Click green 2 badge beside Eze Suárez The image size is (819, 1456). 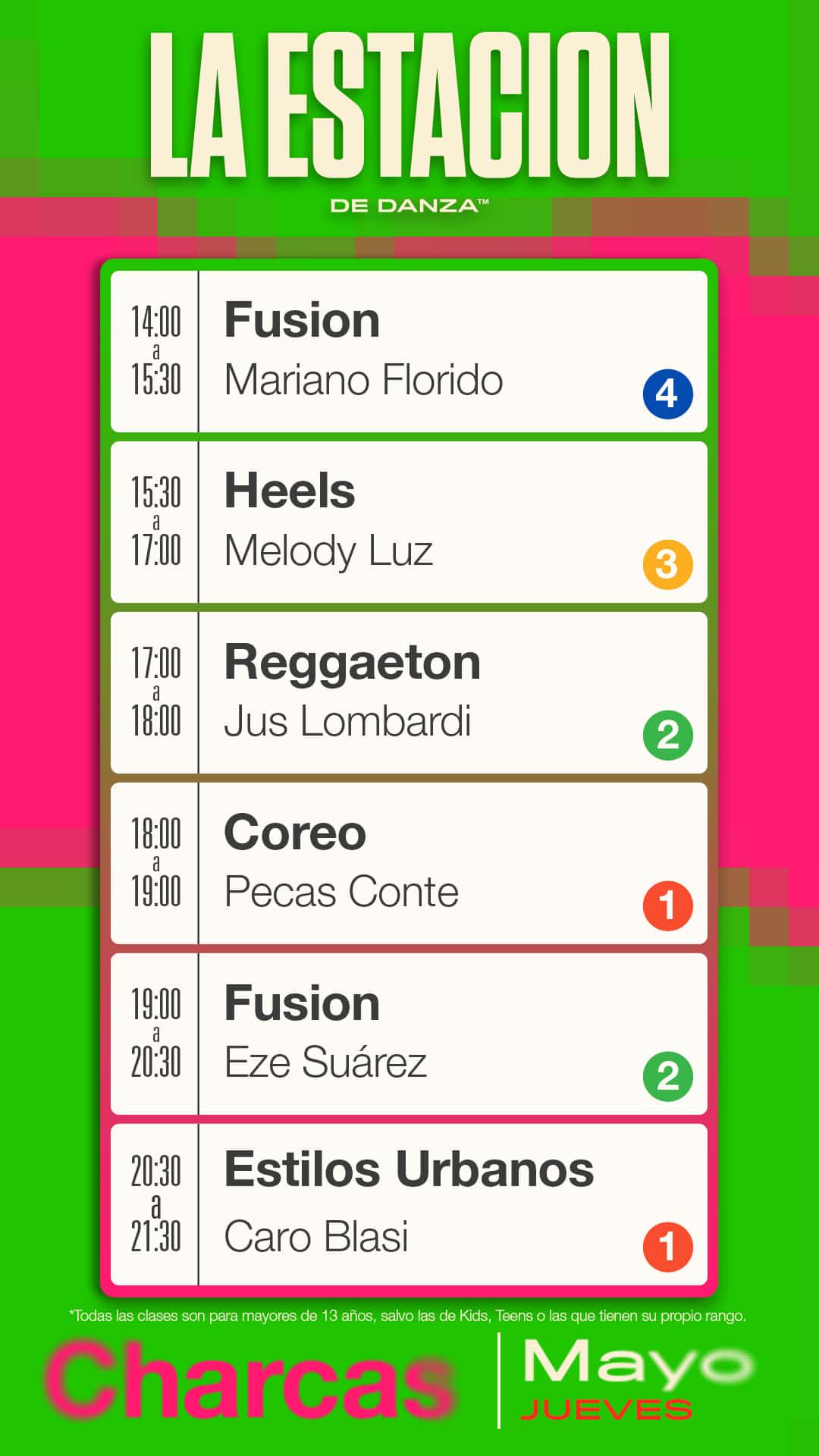pos(667,1076)
